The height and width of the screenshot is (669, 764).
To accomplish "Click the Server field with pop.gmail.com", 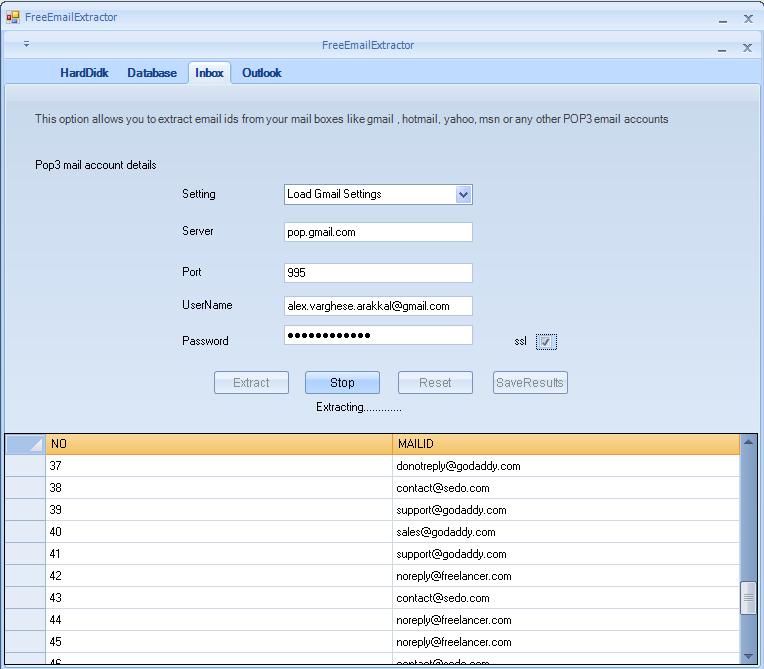I will pyautogui.click(x=378, y=232).
